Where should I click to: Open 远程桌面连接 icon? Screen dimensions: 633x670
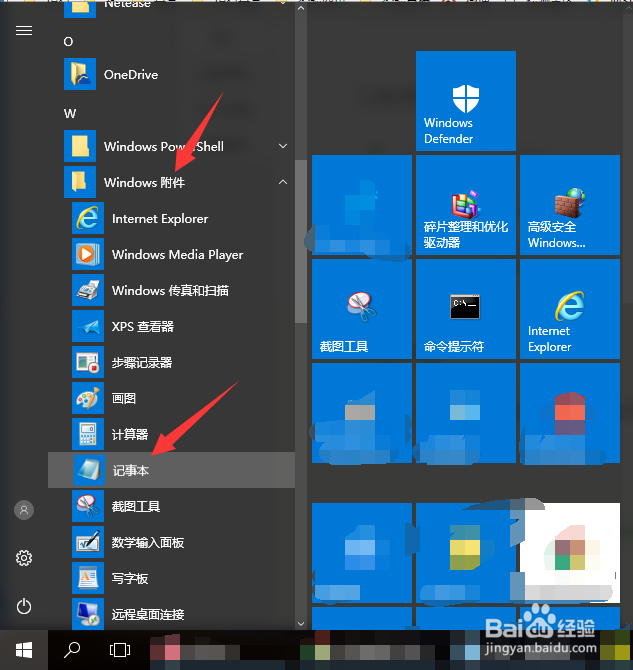[x=88, y=614]
